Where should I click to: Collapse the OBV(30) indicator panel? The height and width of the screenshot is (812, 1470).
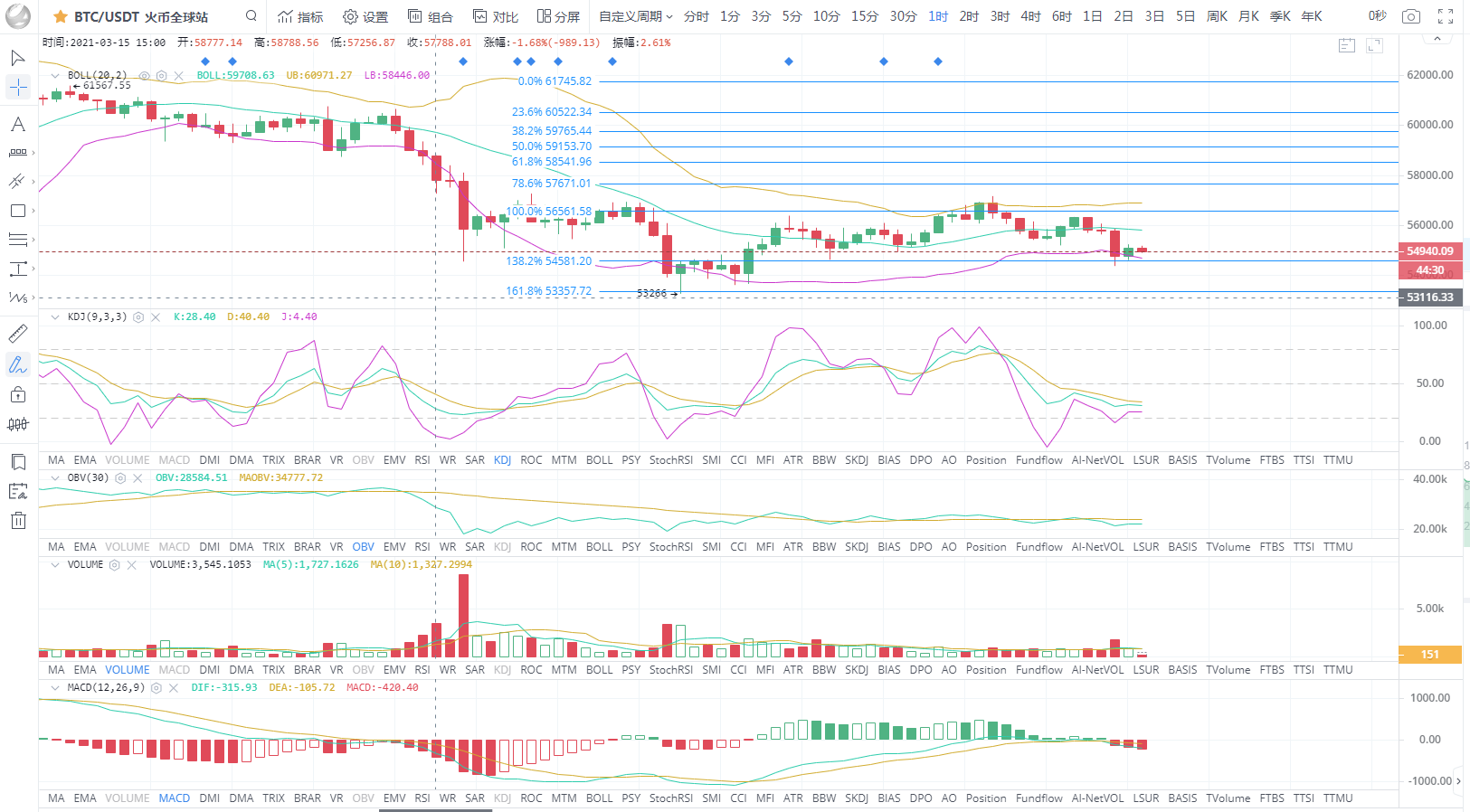(55, 478)
